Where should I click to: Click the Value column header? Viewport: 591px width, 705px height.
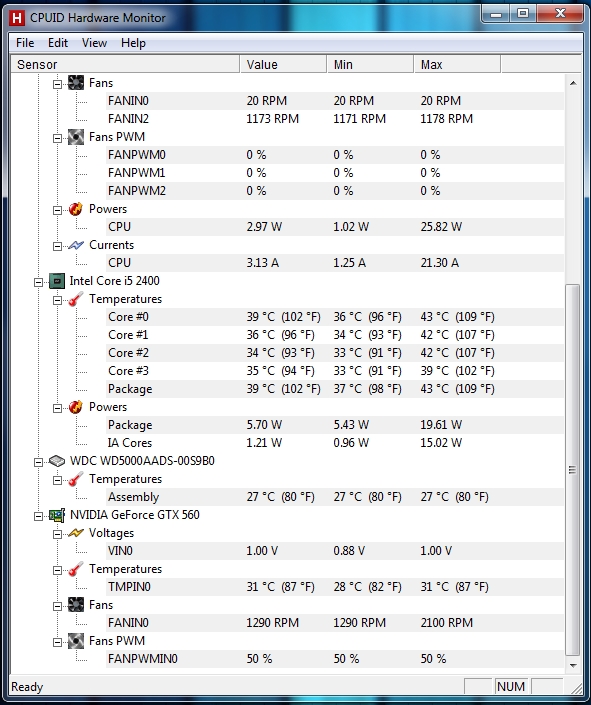[x=283, y=65]
